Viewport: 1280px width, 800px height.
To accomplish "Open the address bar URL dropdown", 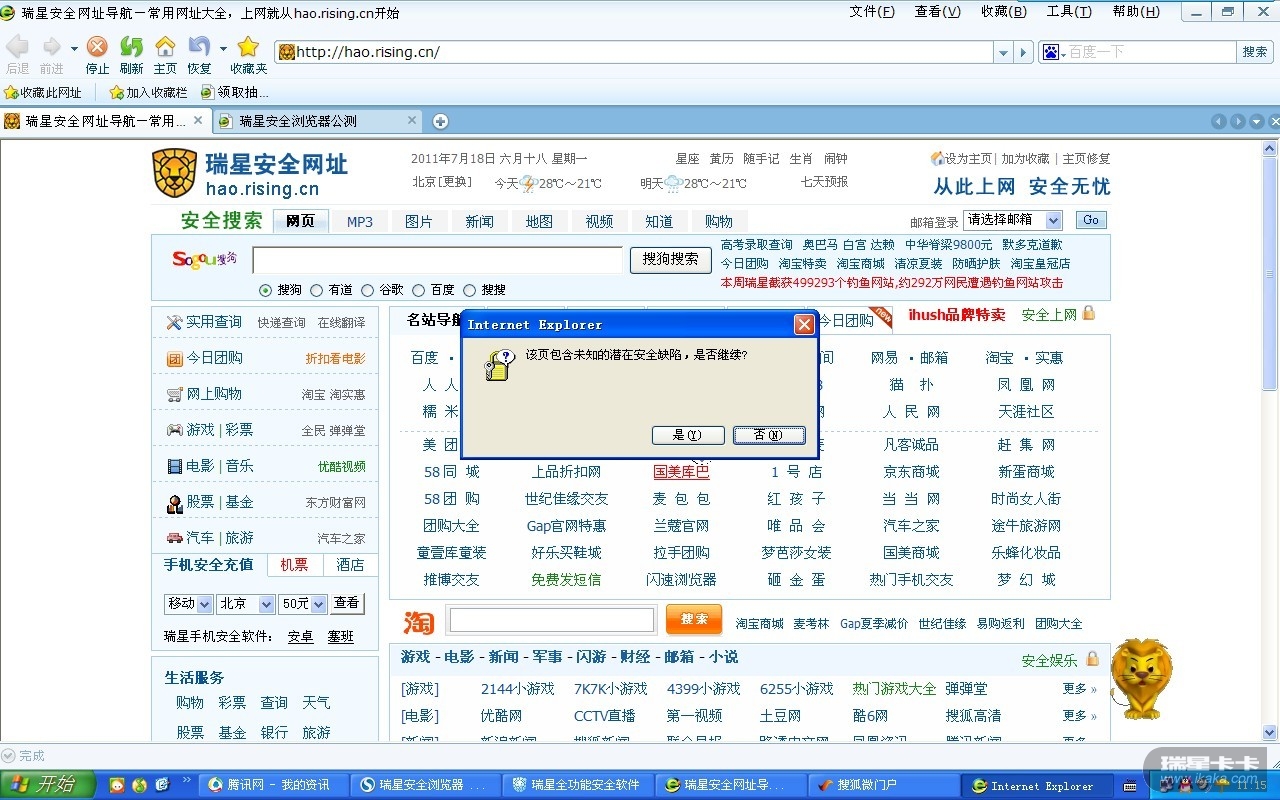I will (1004, 52).
